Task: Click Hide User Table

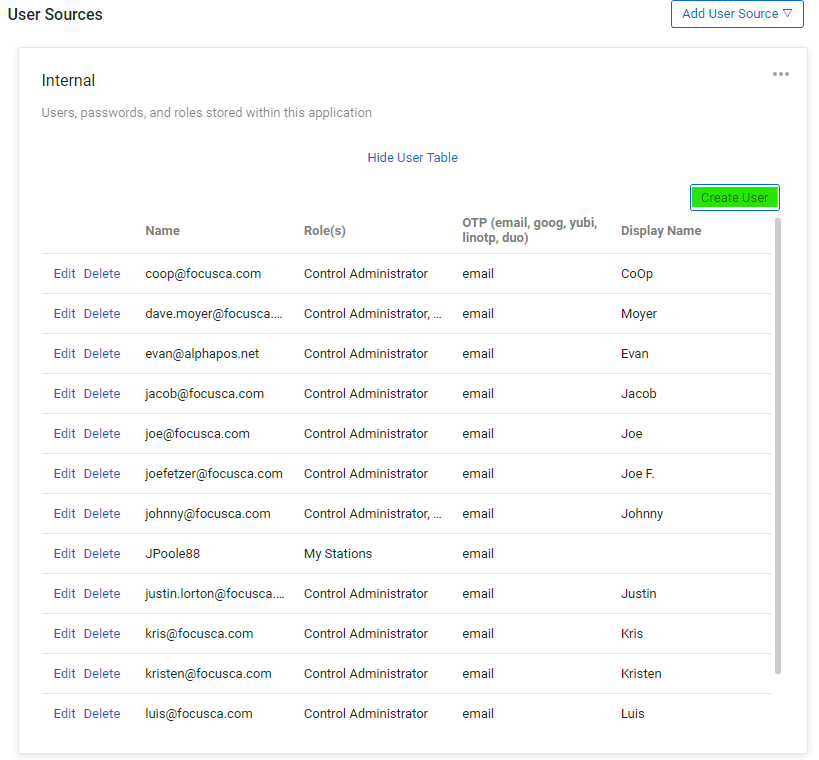Action: pyautogui.click(x=412, y=157)
